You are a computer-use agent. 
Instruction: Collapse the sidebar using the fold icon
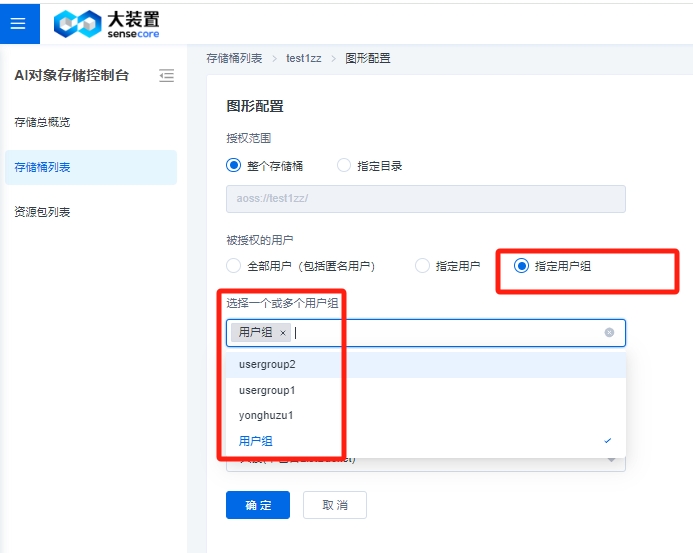[167, 75]
